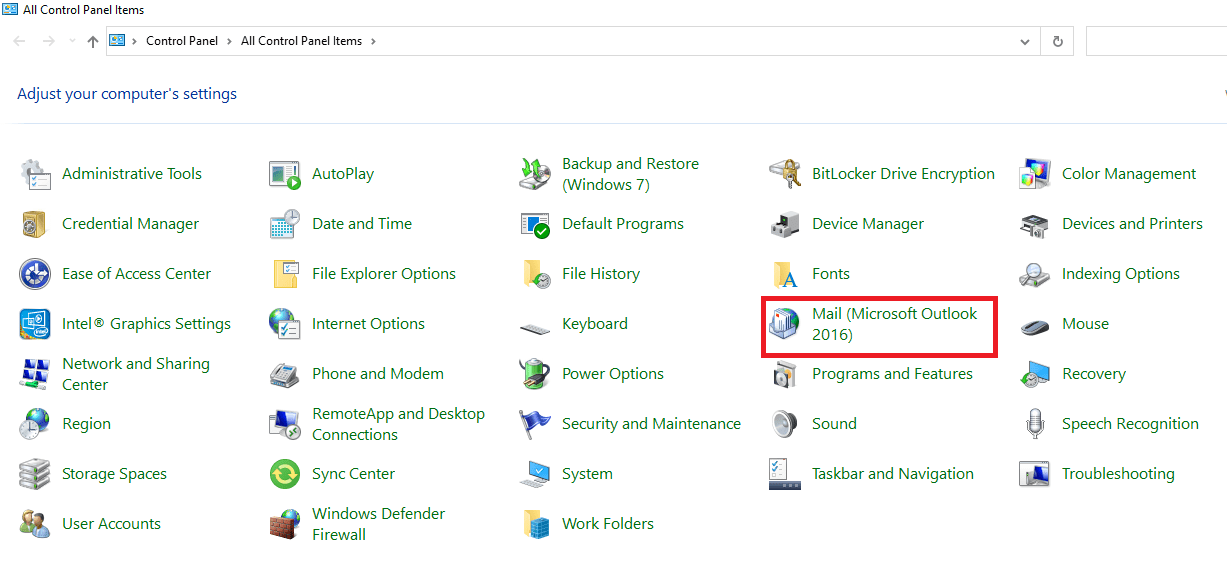Click the Sync Center green icon

click(285, 474)
